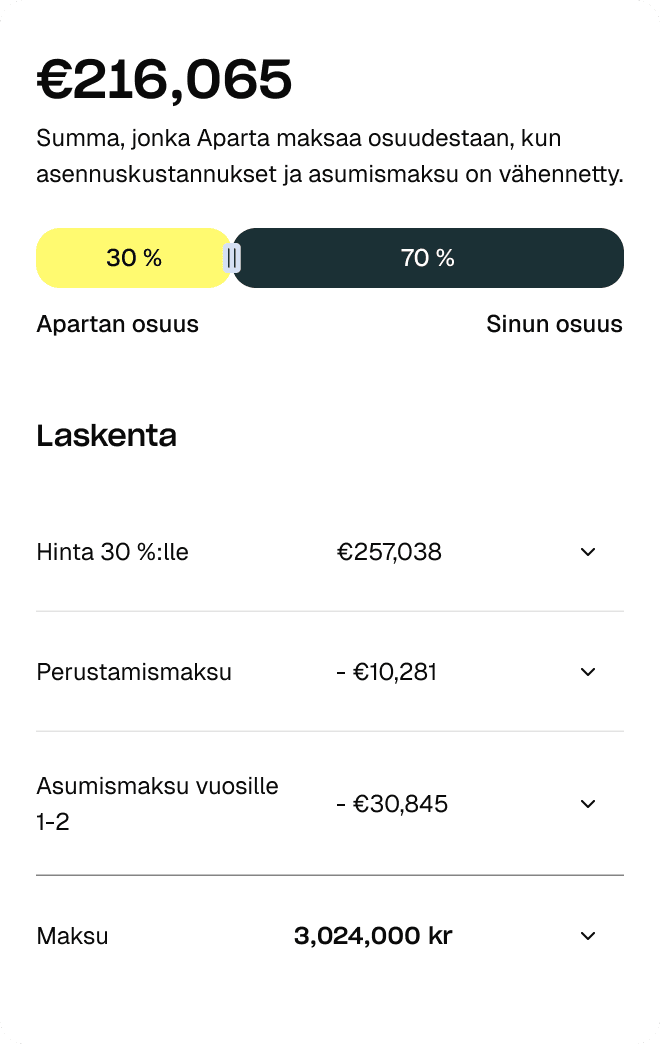Expand the Maksu row details
The image size is (660, 1044).
(588, 935)
